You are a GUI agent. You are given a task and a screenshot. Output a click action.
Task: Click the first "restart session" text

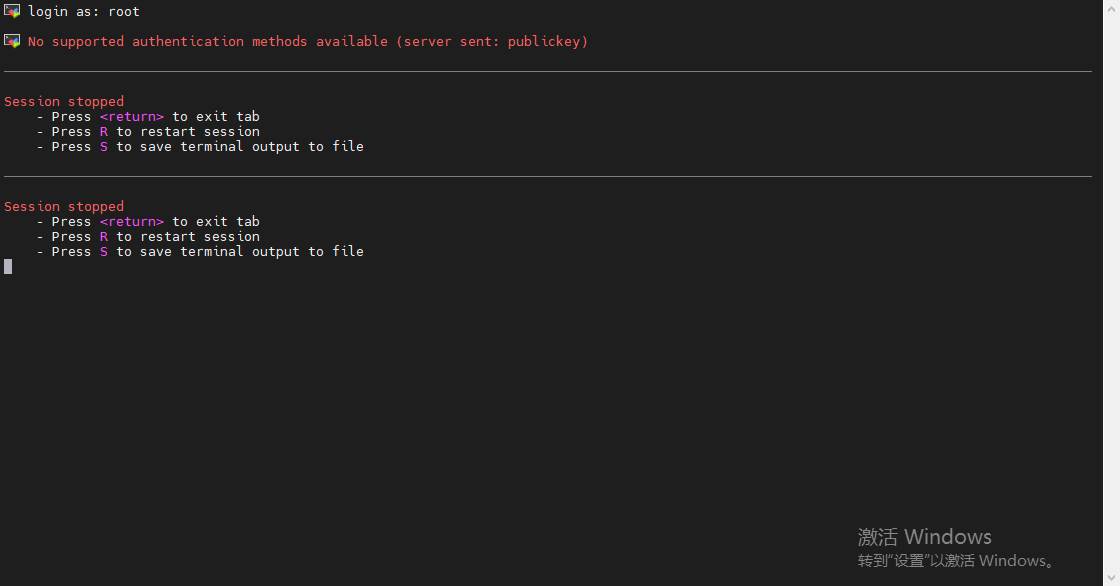(x=200, y=132)
